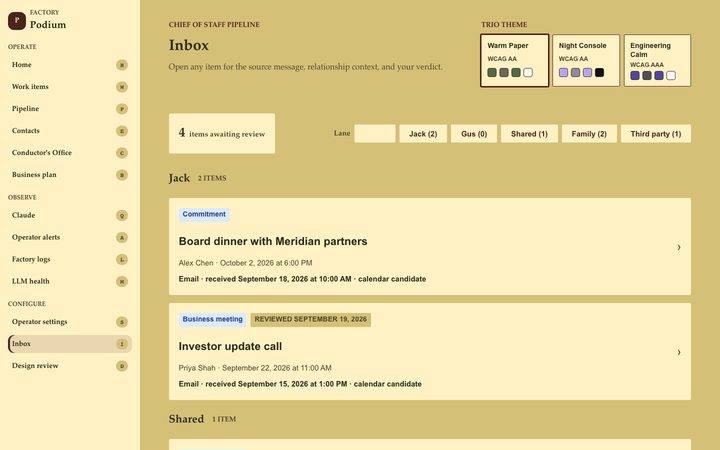Click the shortcut badge beside Claude
The width and height of the screenshot is (720, 450).
(122, 215)
